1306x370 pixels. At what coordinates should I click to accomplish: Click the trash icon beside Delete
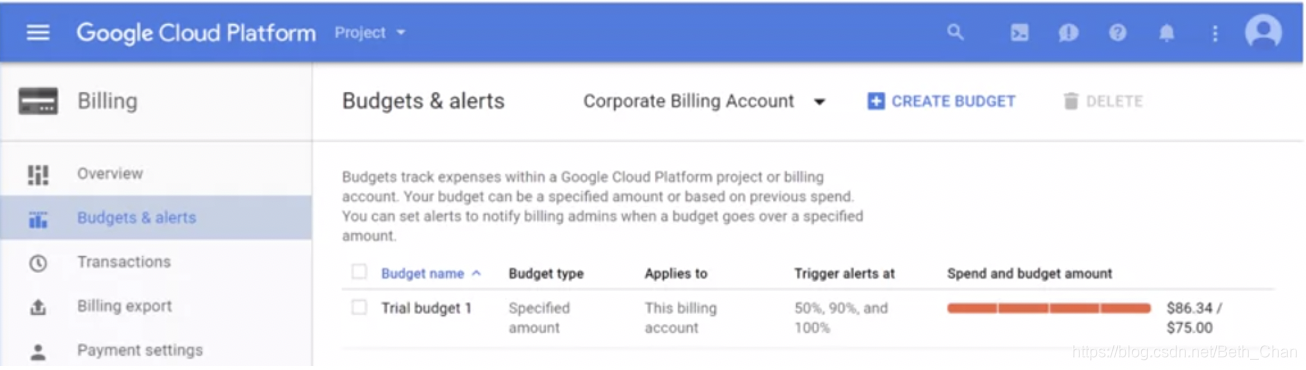1071,101
